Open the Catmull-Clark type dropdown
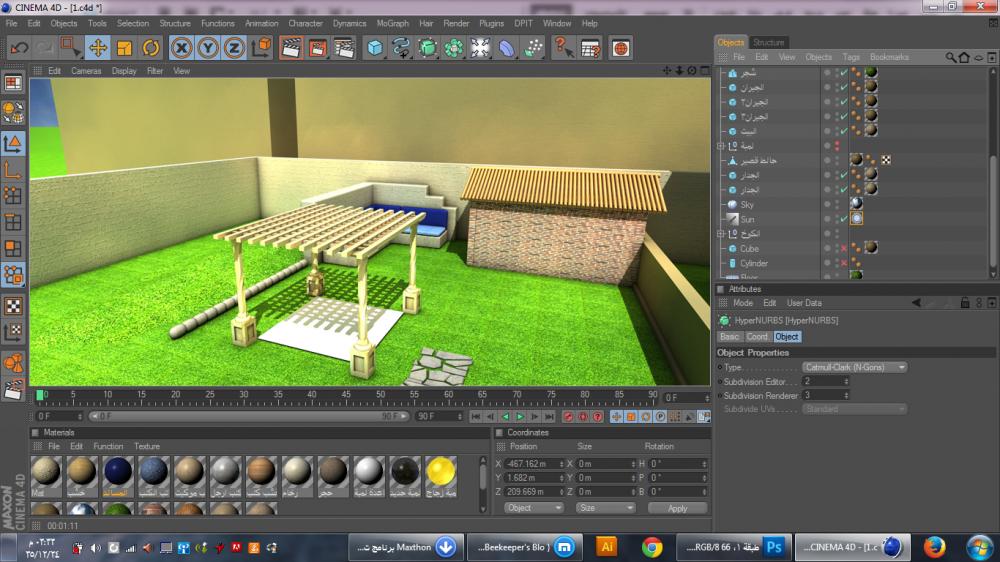Image resolution: width=1000 pixels, height=562 pixels. tap(854, 367)
